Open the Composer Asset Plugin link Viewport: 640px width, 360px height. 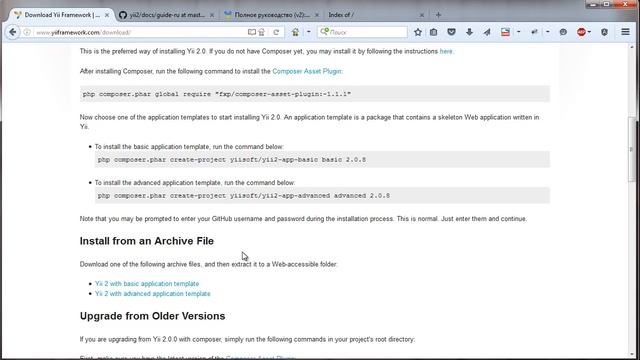[307, 71]
